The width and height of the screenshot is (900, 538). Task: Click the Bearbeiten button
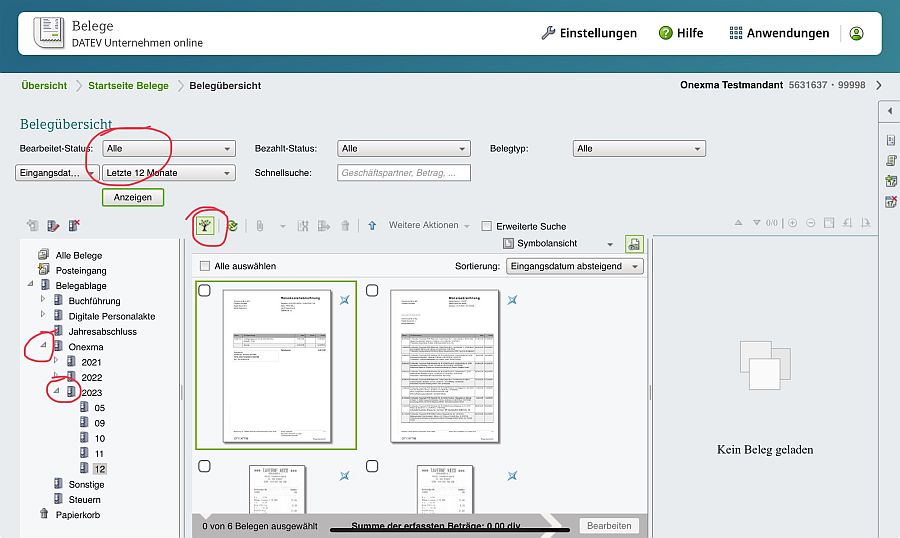pos(609,526)
